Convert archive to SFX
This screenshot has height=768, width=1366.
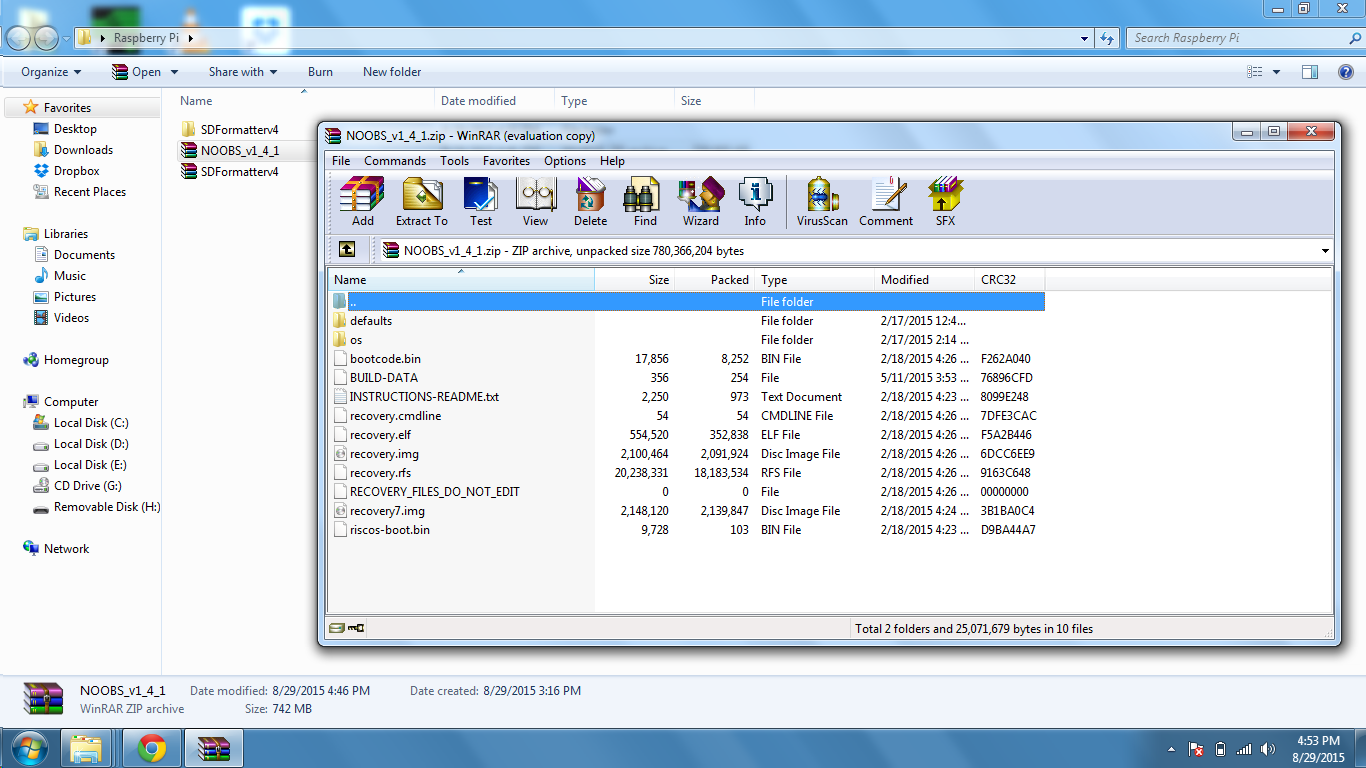pyautogui.click(x=945, y=201)
